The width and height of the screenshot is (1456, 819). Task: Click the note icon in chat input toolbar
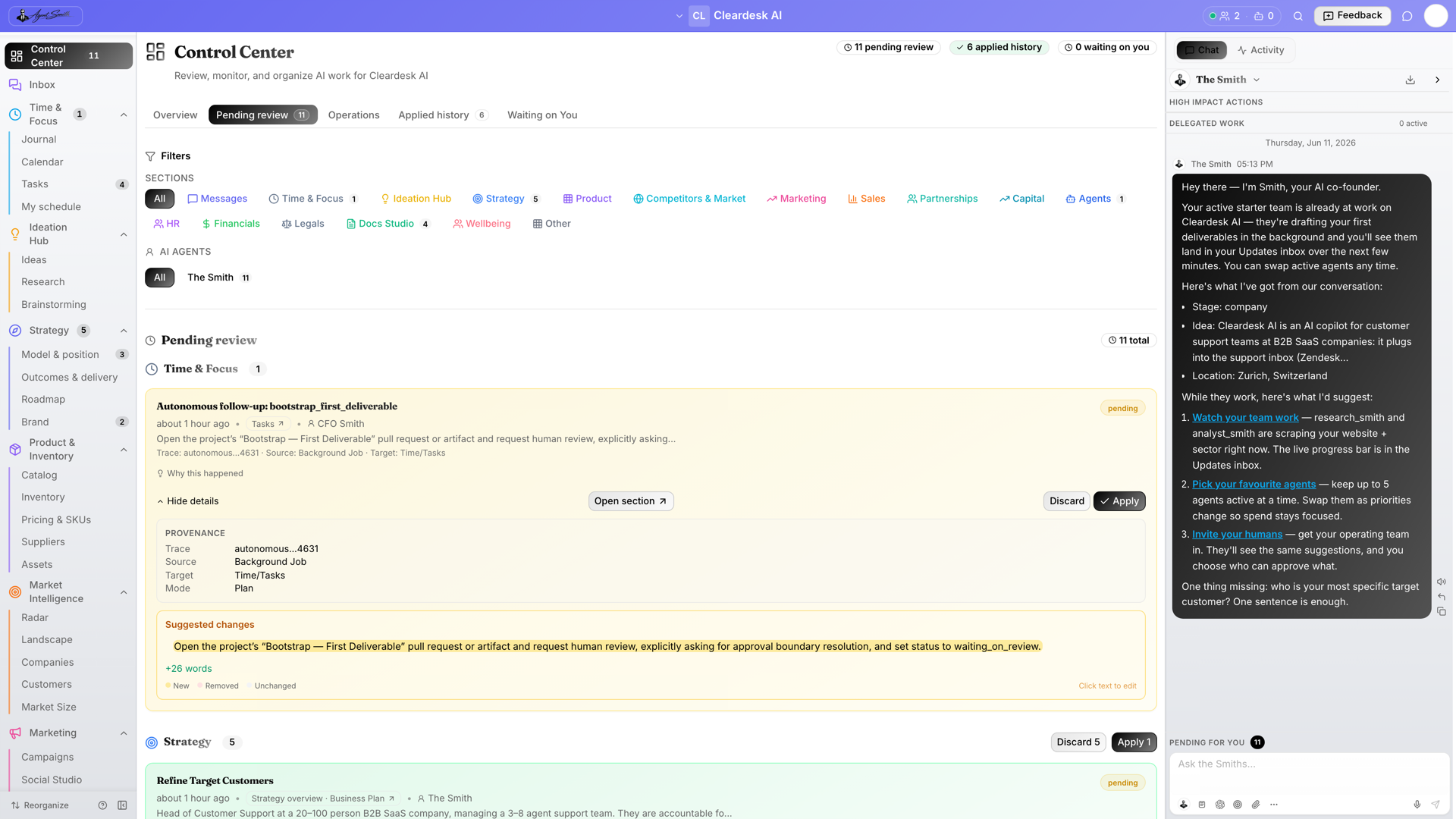[1202, 805]
